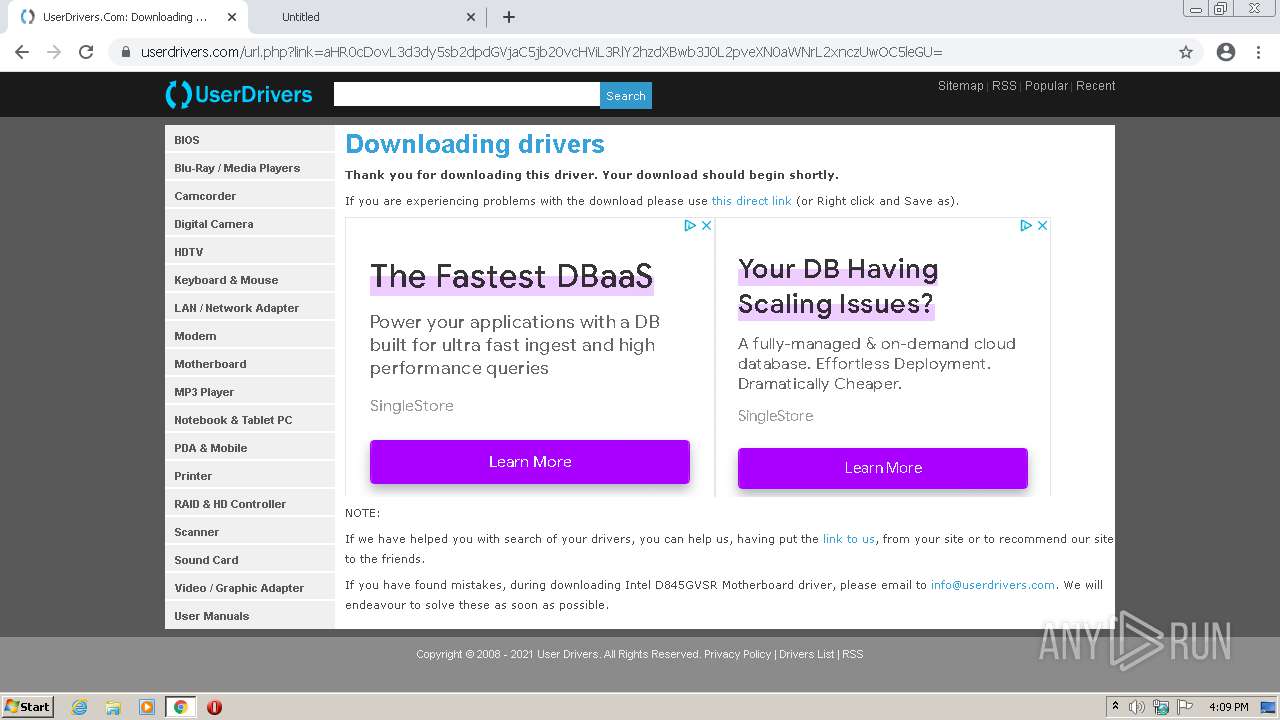
Task: Click 'this direct link' download link
Action: click(751, 201)
